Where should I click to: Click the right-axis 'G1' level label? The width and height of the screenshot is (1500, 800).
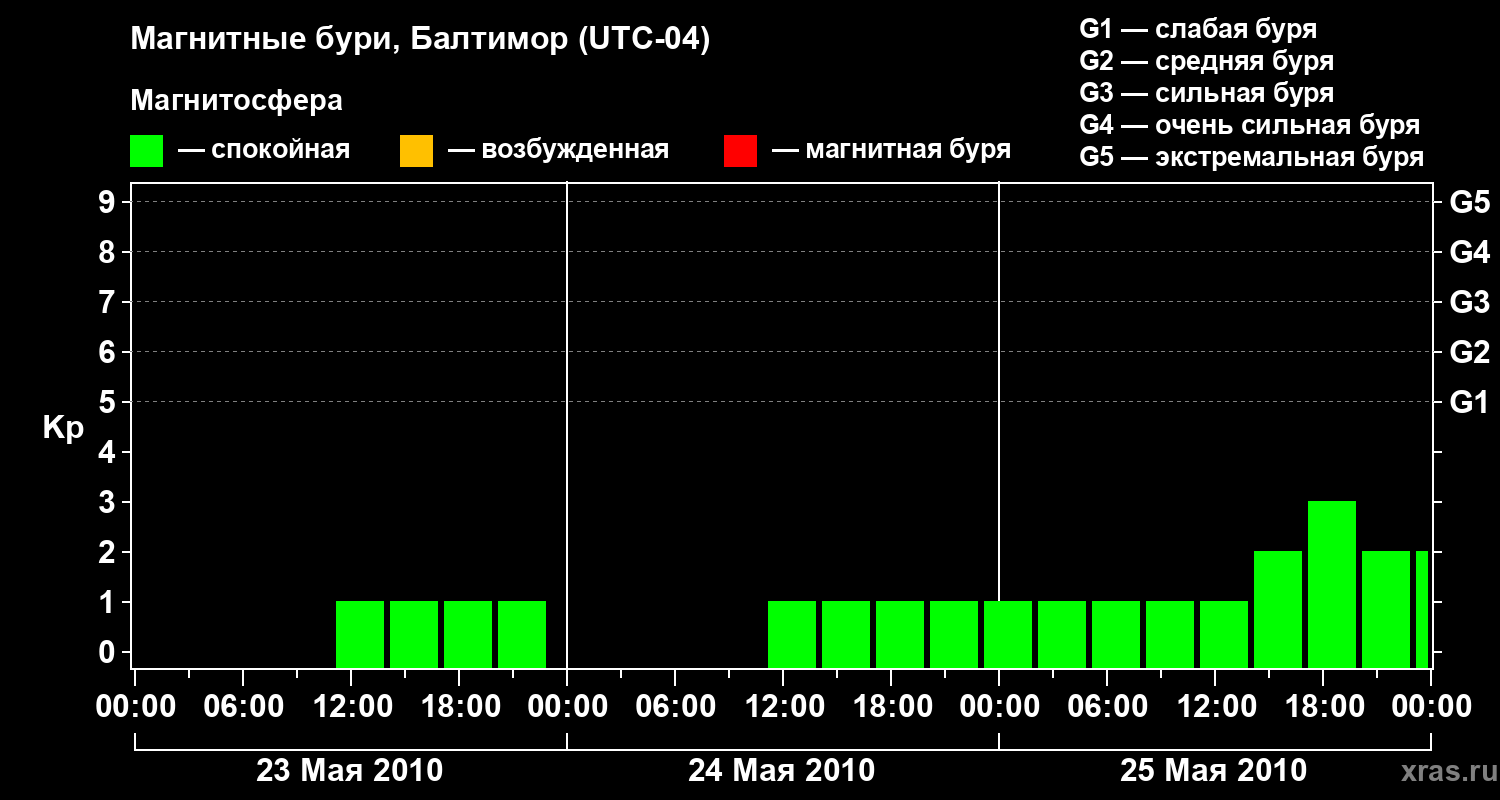[1470, 402]
